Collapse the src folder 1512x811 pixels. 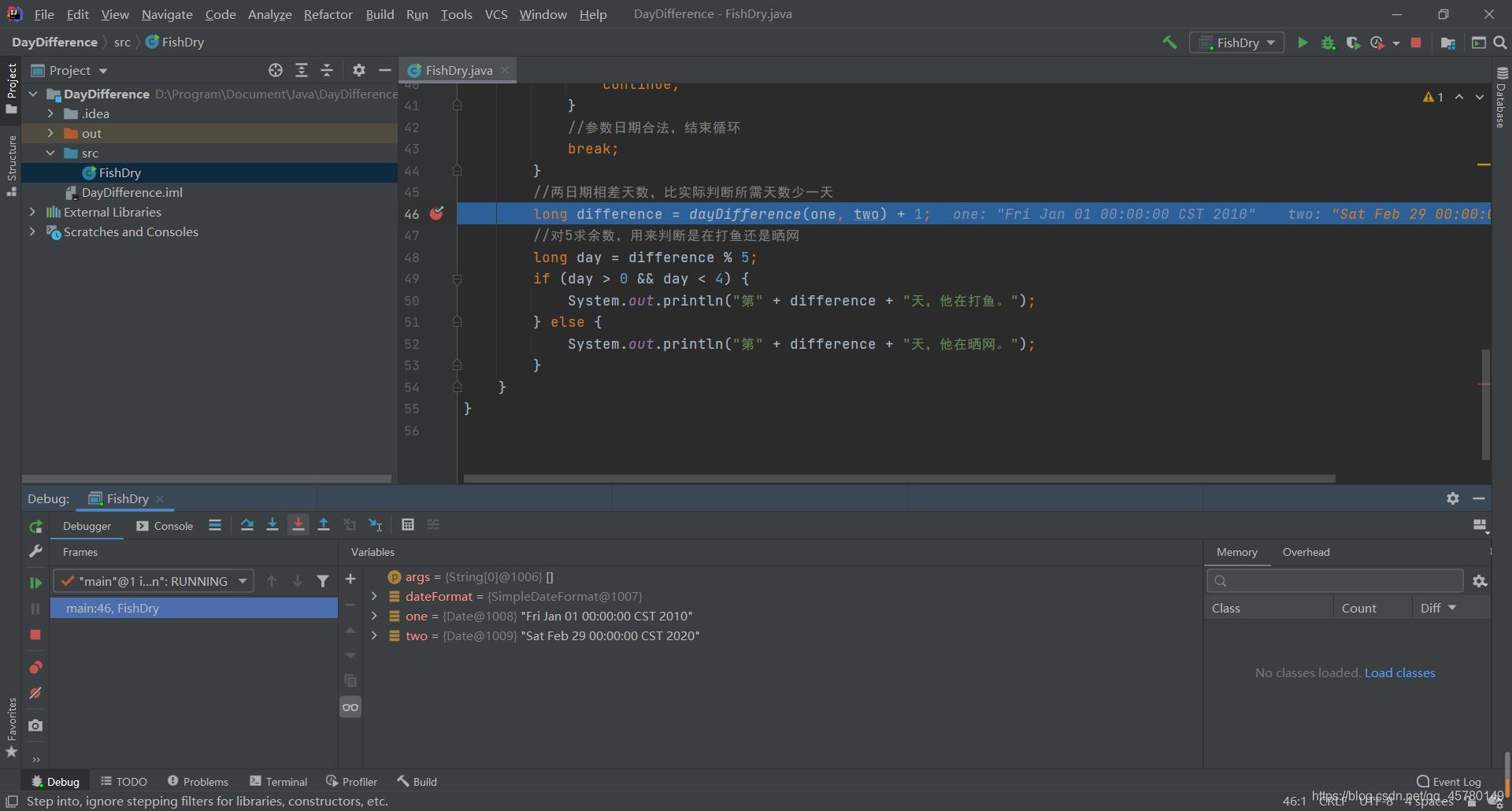pyautogui.click(x=50, y=153)
